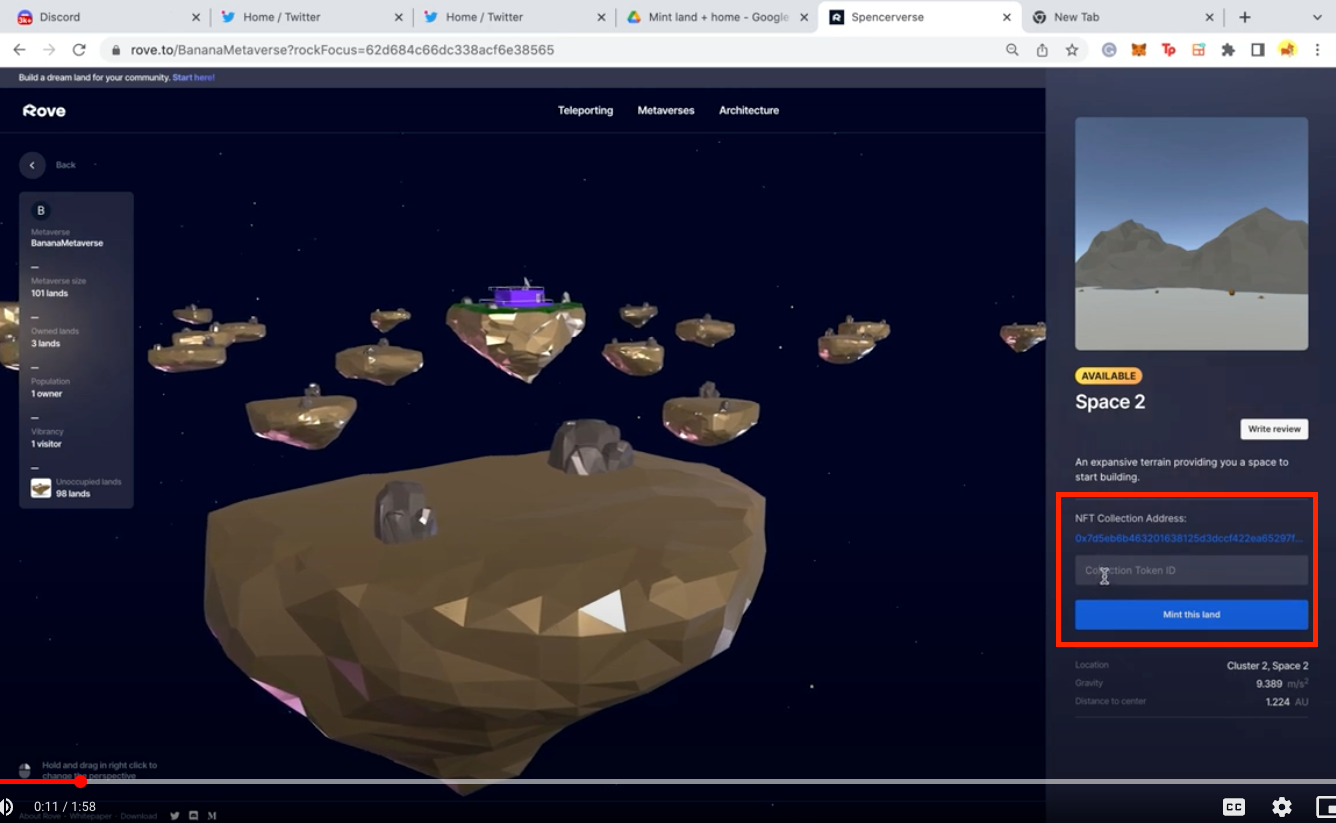Click the Space 2 terrain preview image
This screenshot has height=823, width=1336.
click(x=1191, y=234)
